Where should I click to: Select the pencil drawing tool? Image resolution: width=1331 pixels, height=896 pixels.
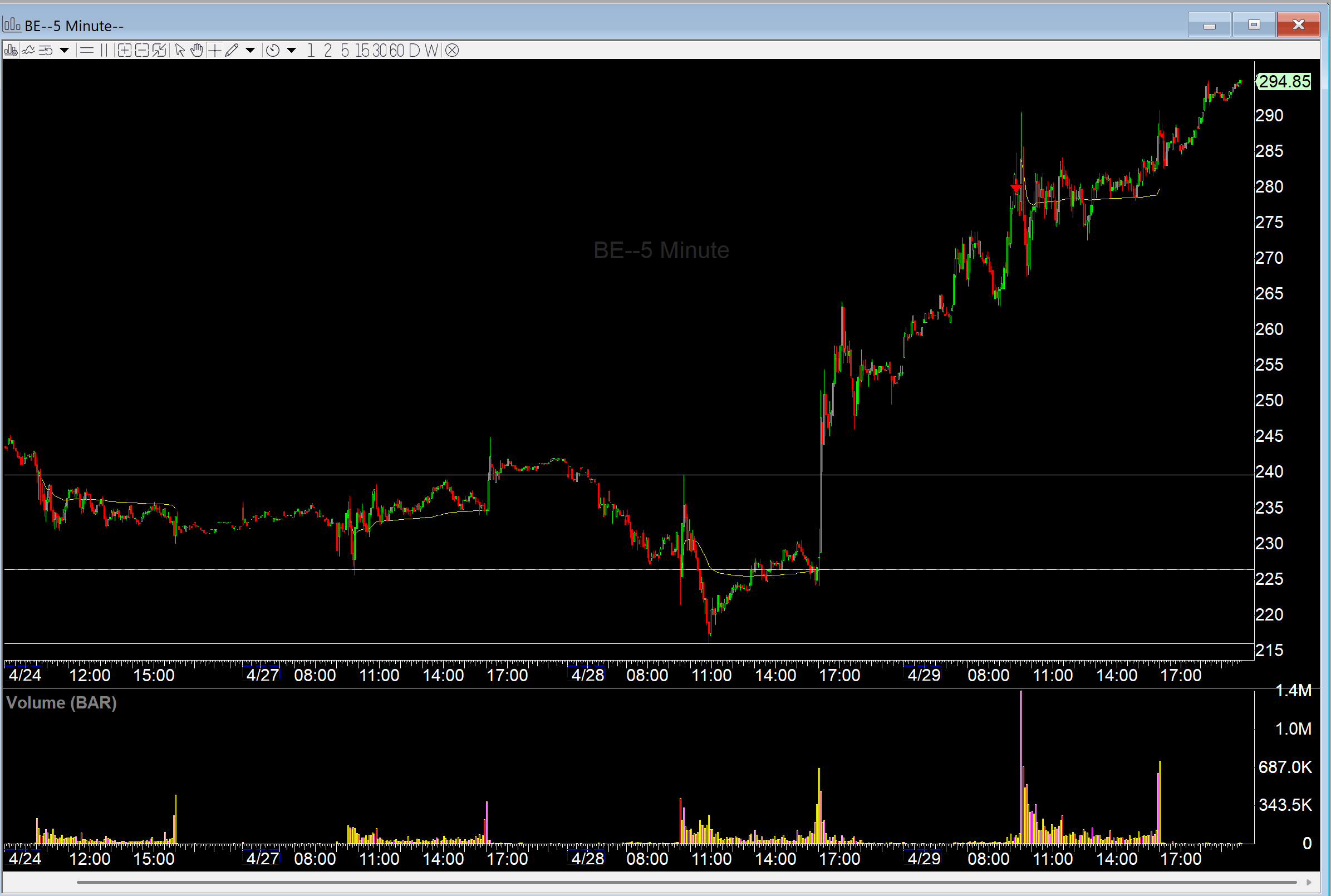pos(232,51)
